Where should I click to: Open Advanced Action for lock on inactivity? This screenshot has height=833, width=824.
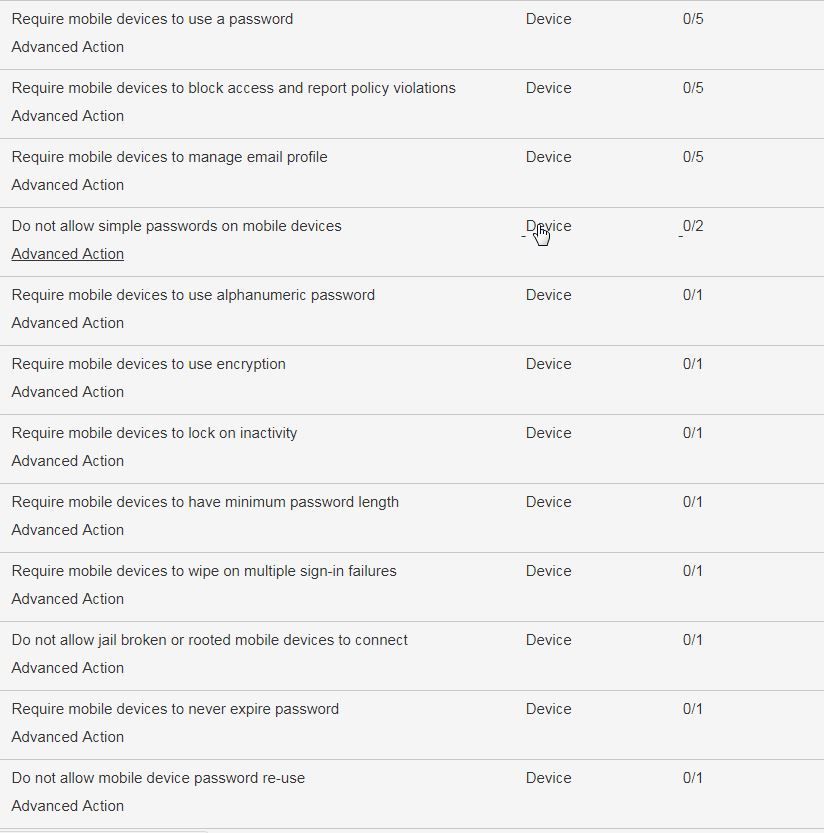67,461
